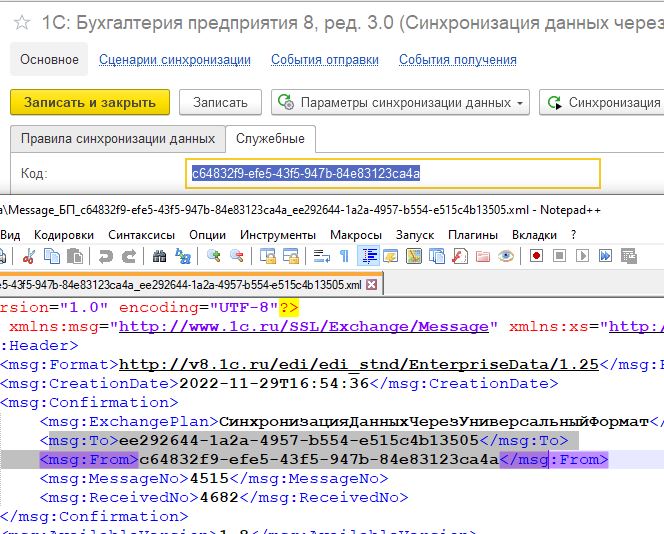Select the Основное section in 1C

tap(49, 59)
